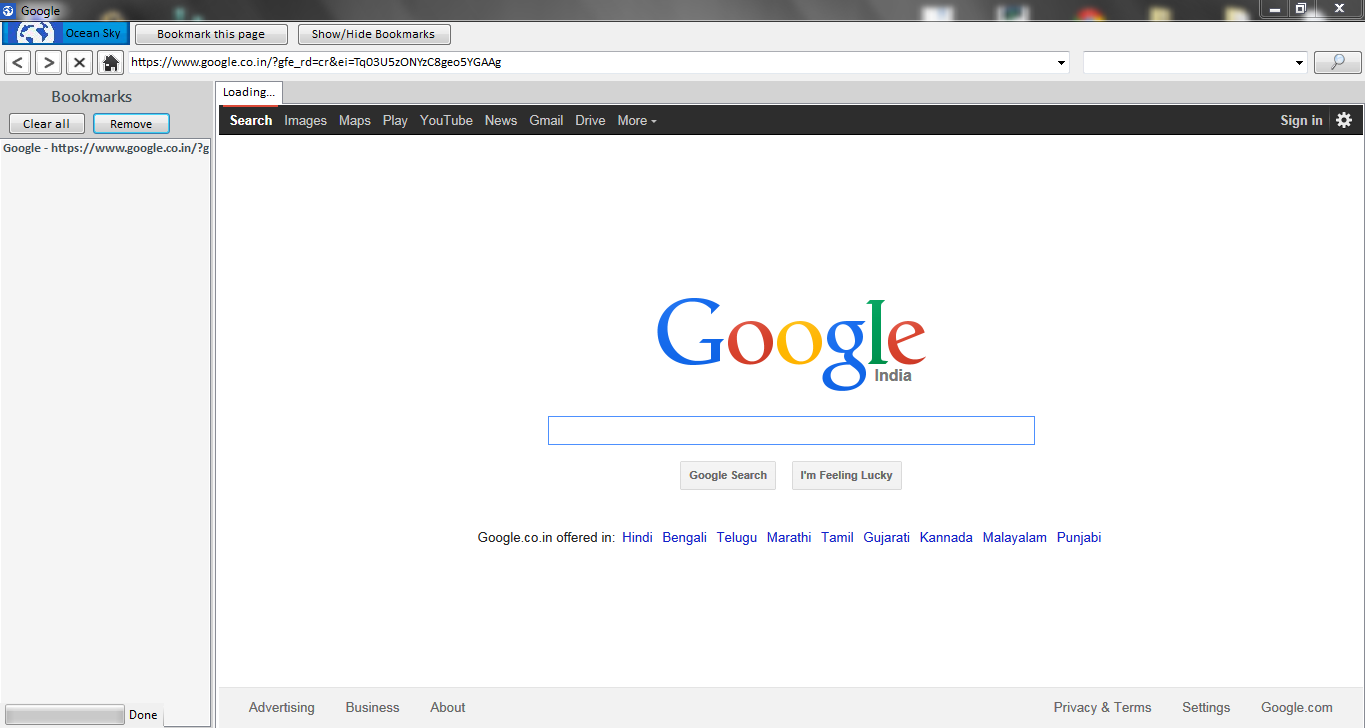1365x728 pixels.
Task: Stop page loading with the X icon
Action: click(x=79, y=61)
